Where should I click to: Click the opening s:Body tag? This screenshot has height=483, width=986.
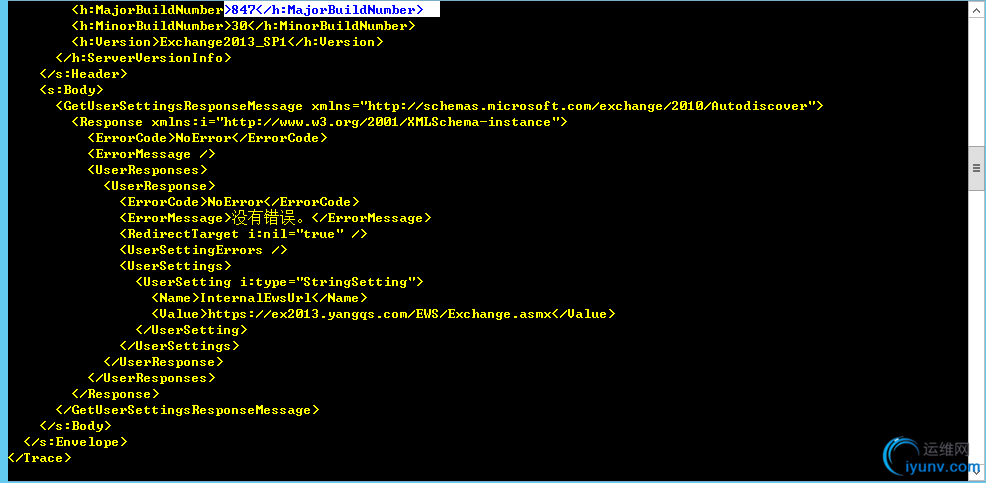71,90
